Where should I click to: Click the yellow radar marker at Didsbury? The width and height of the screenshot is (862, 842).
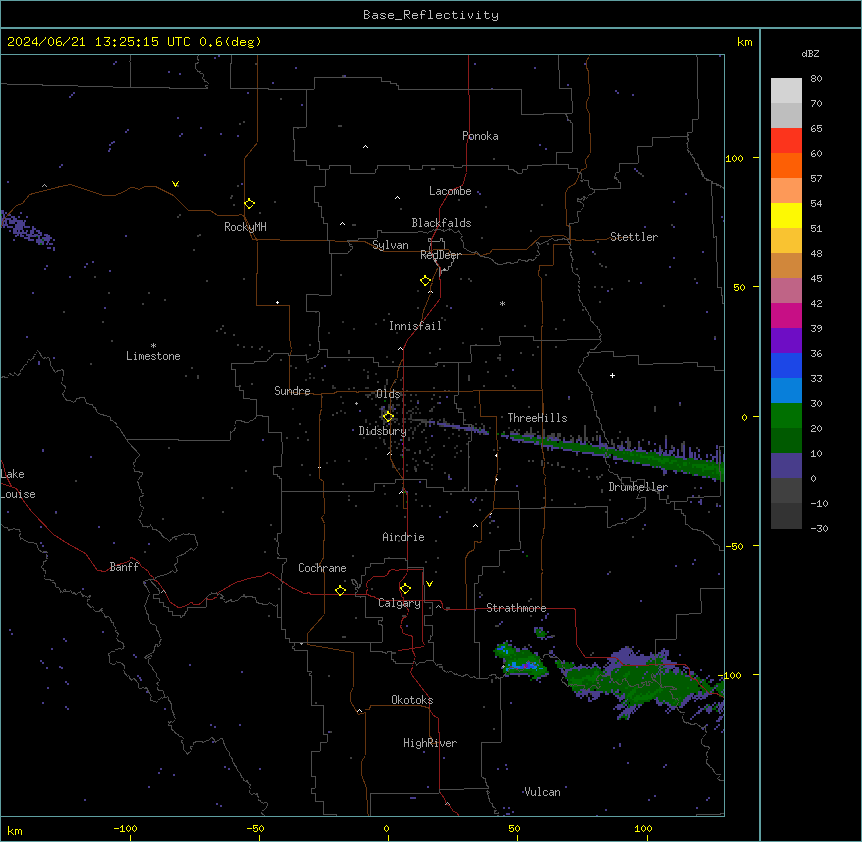[388, 417]
